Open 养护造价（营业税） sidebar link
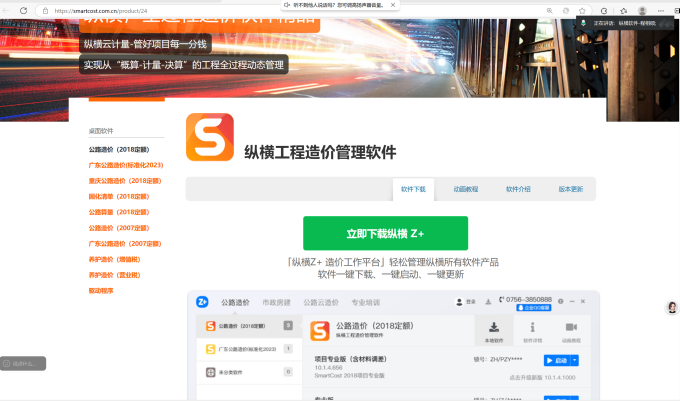This screenshot has height=401, width=680. 114,275
